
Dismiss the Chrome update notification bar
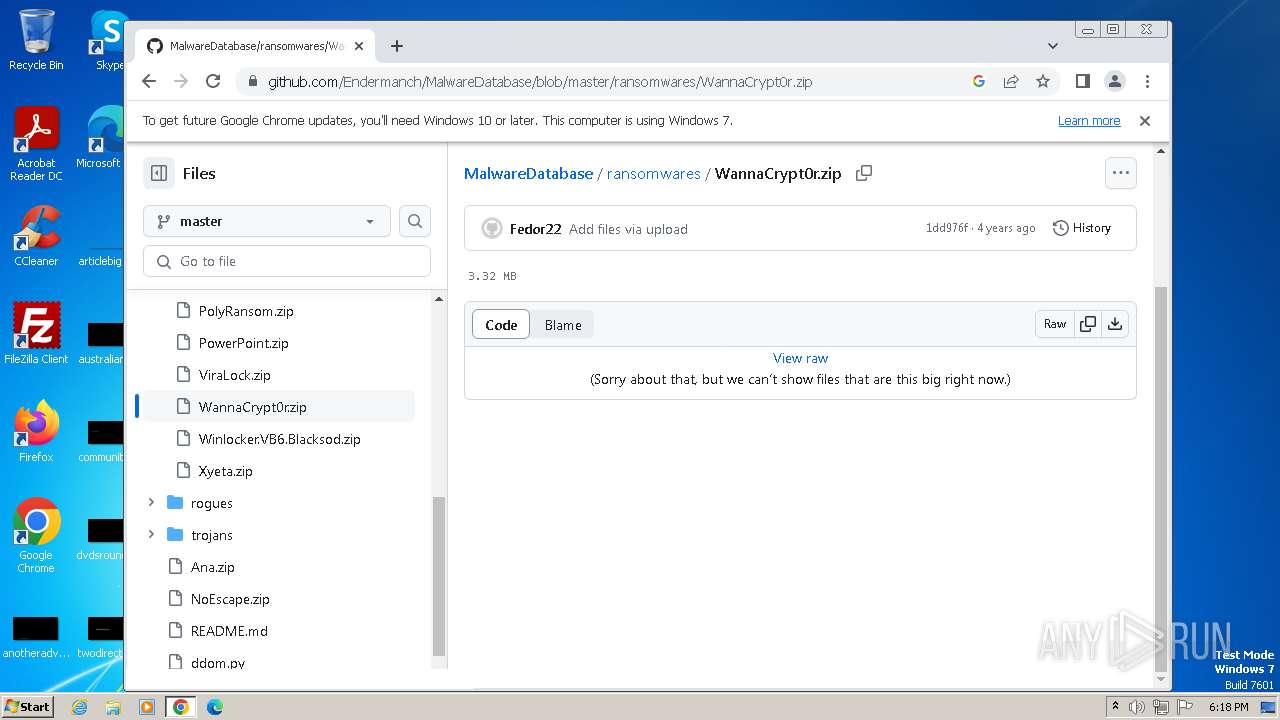pyautogui.click(x=1145, y=120)
